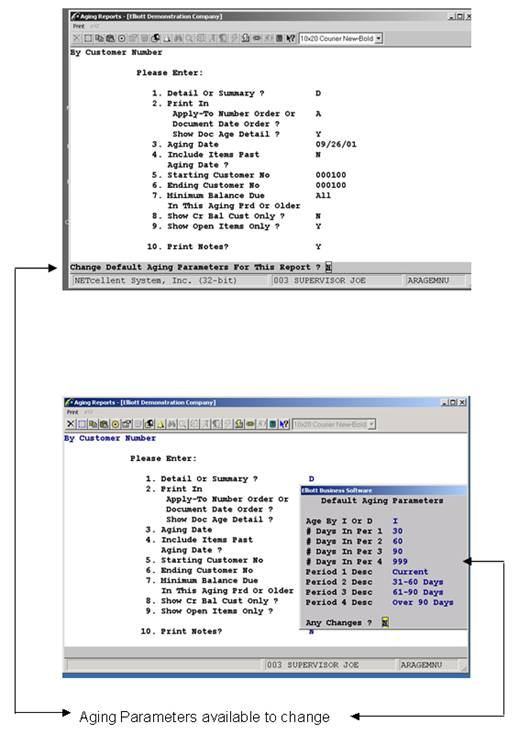Click the Default Aging Parameters heading in popup
Screen dimensions: 519x734
(x=382, y=501)
